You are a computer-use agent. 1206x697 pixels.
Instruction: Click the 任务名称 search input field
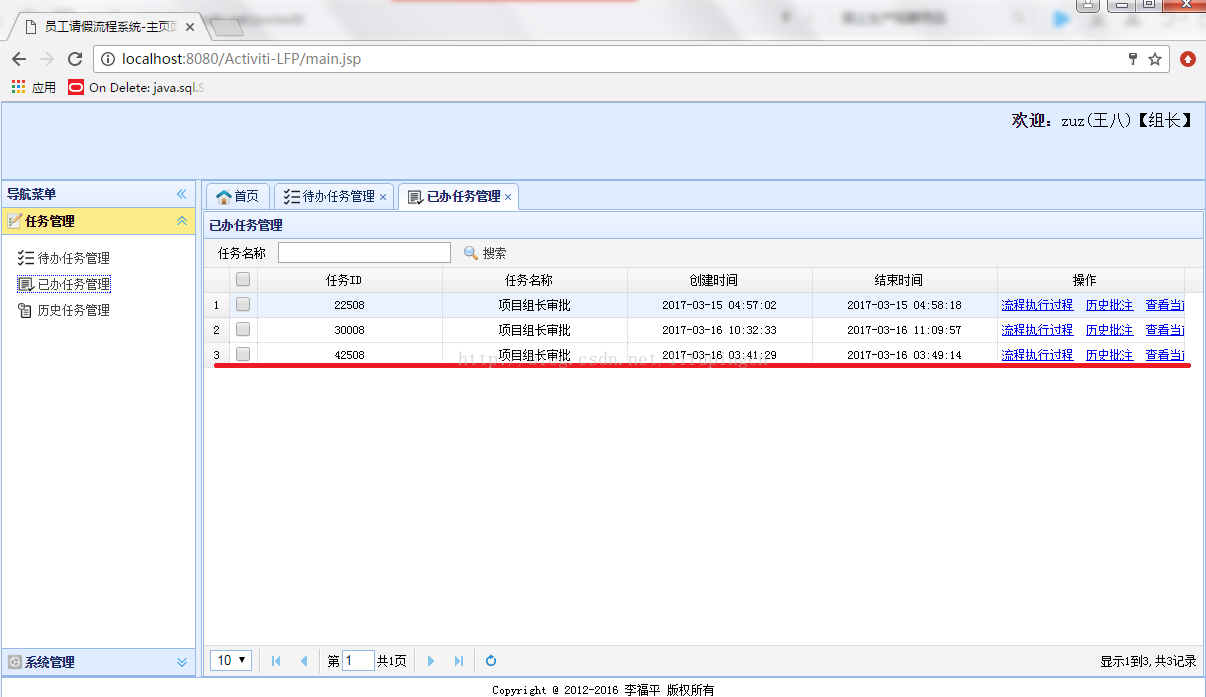(364, 253)
